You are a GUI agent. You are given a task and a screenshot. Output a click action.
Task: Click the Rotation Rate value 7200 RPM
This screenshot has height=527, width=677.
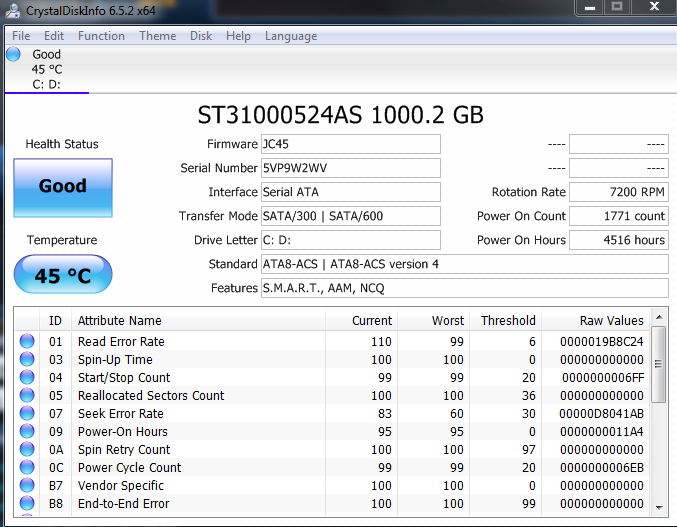point(619,192)
